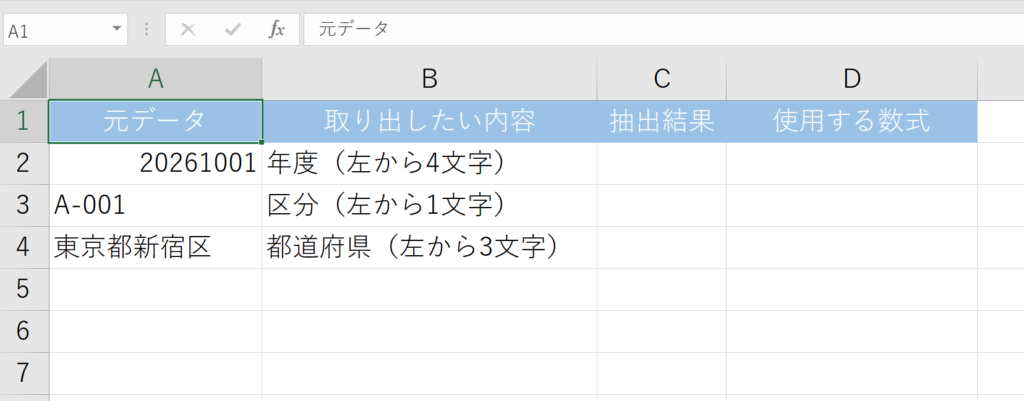
Task: Select row 5 header
Action: tap(24, 289)
